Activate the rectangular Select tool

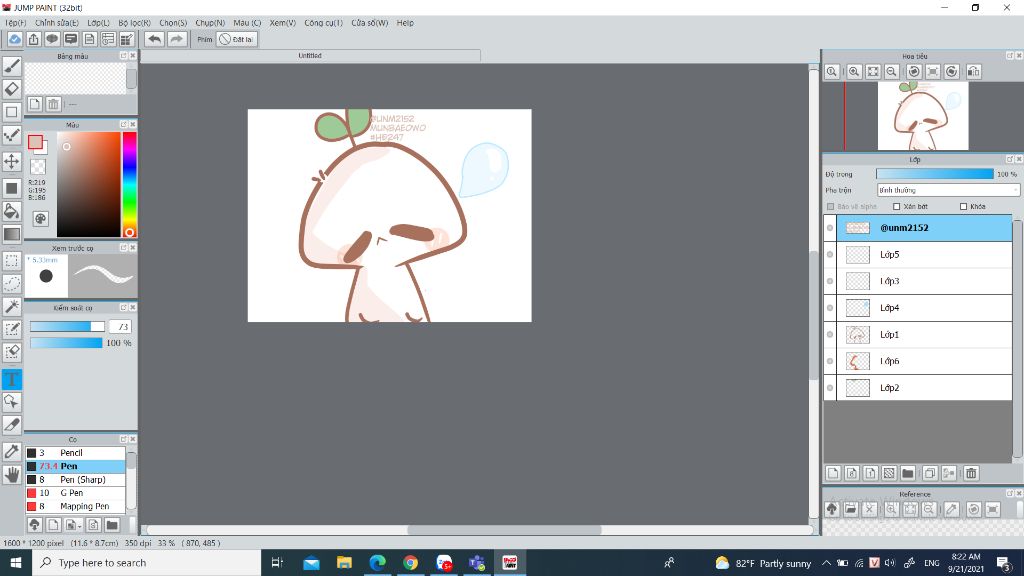[12, 261]
